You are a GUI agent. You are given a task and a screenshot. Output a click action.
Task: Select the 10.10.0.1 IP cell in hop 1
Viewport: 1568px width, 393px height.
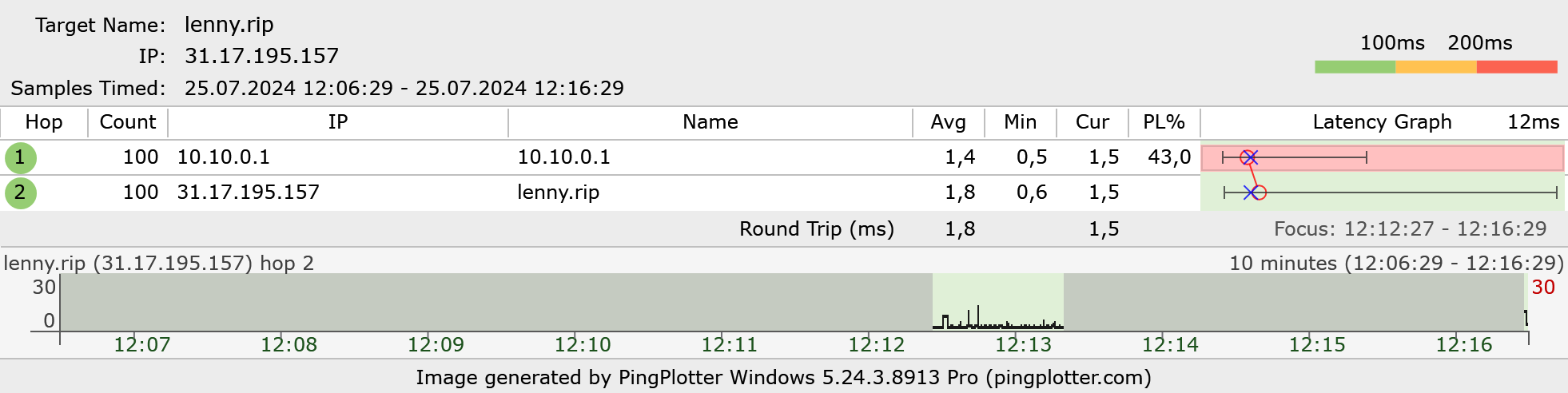(x=224, y=157)
